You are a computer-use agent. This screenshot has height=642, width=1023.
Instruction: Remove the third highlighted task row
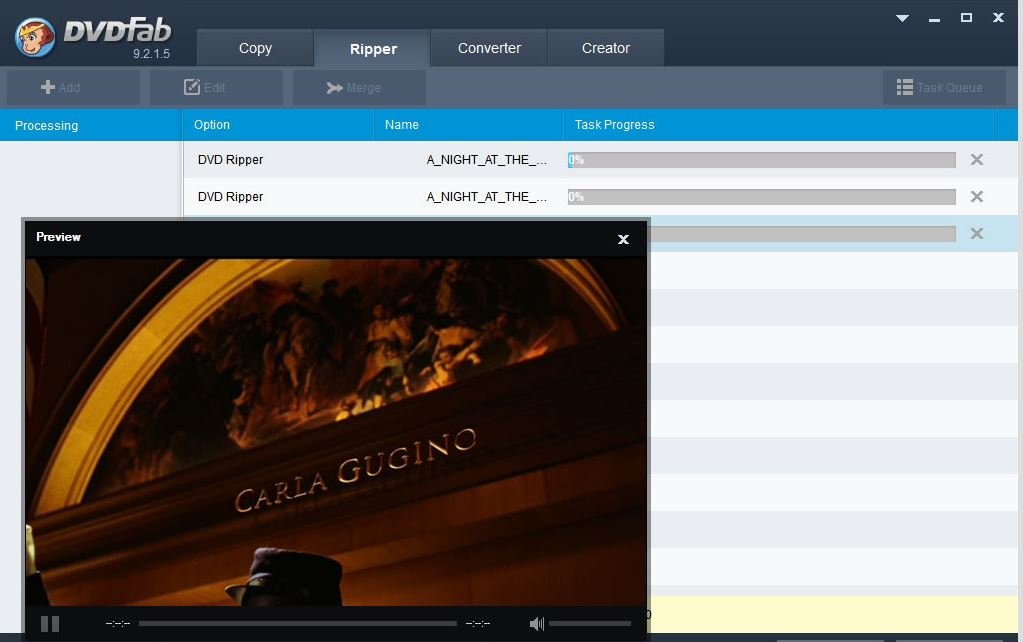tap(977, 234)
